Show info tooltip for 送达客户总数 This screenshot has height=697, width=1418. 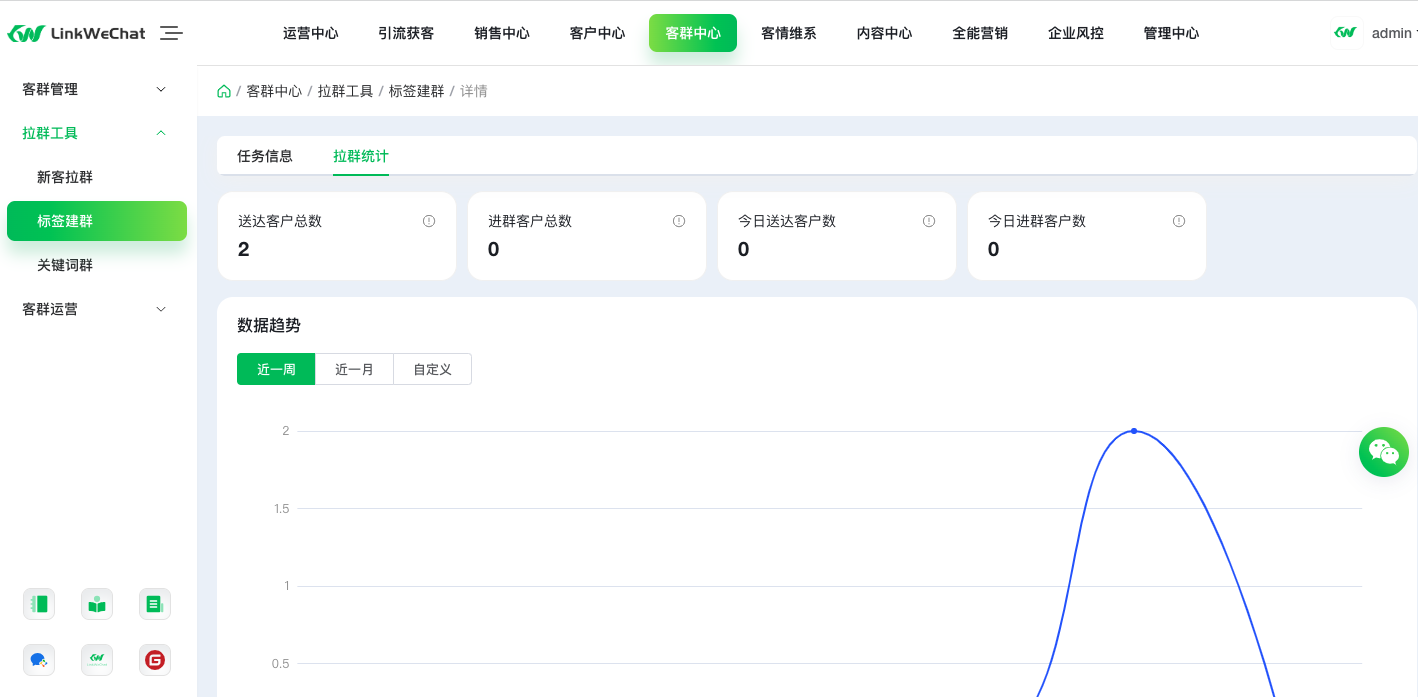tap(429, 221)
